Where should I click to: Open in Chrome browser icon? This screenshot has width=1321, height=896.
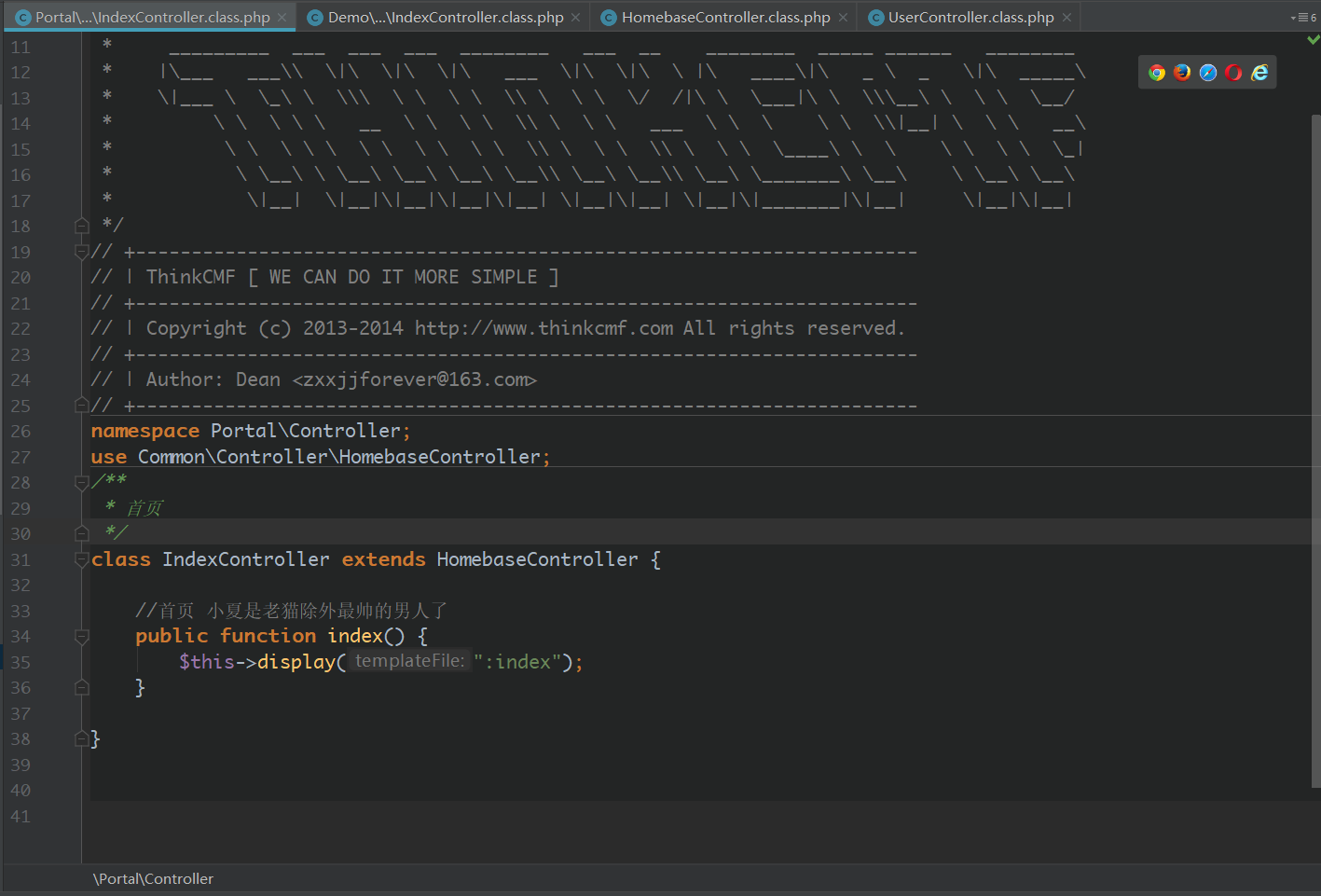(1157, 73)
